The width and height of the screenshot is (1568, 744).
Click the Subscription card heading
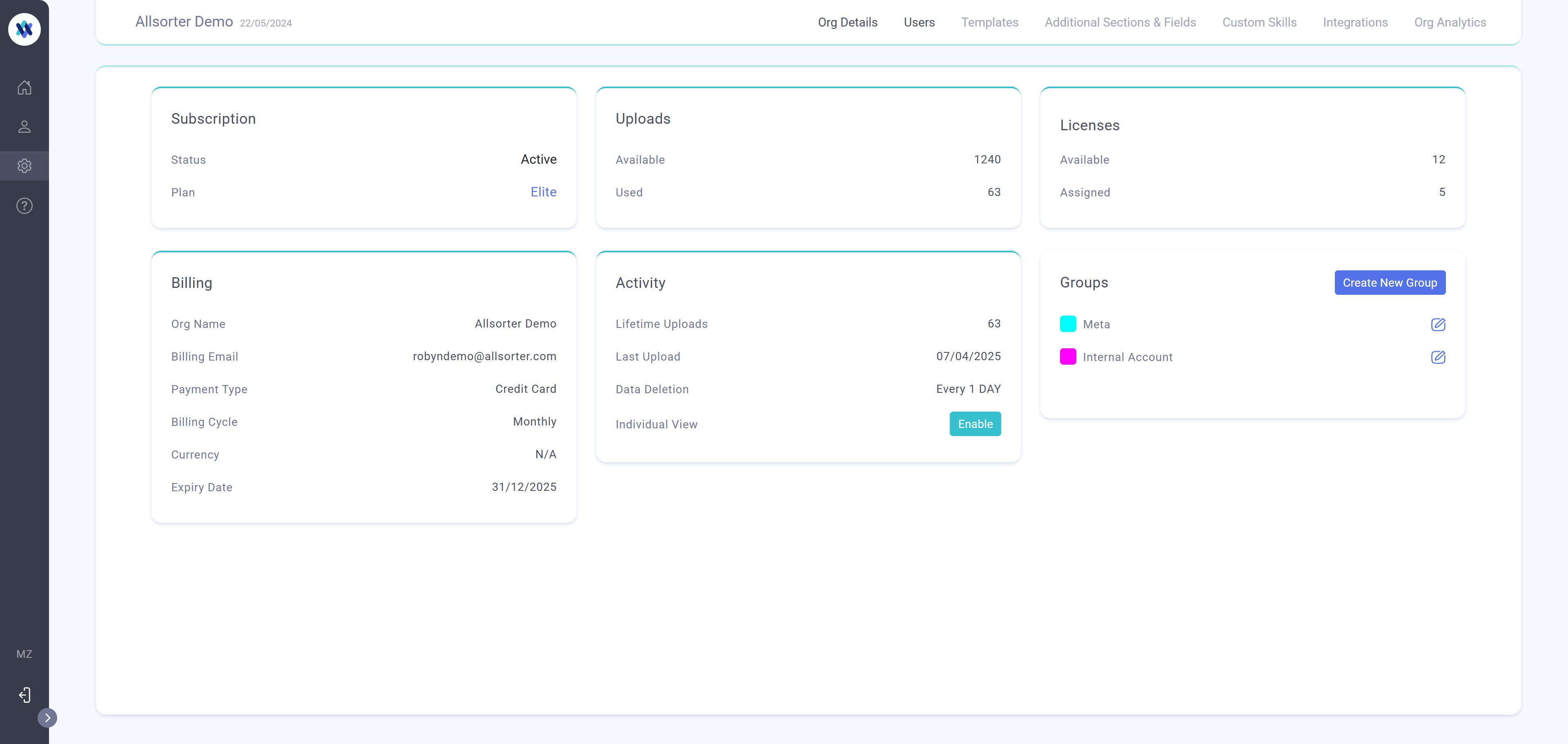[213, 119]
